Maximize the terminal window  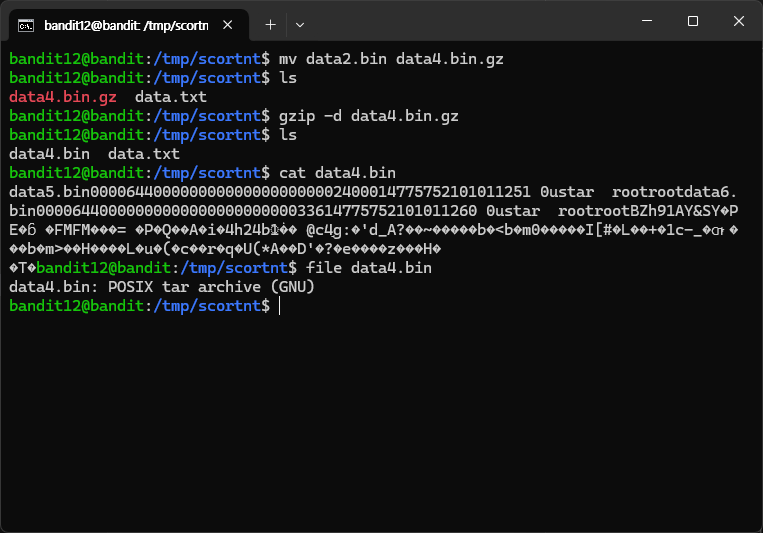[x=692, y=21]
